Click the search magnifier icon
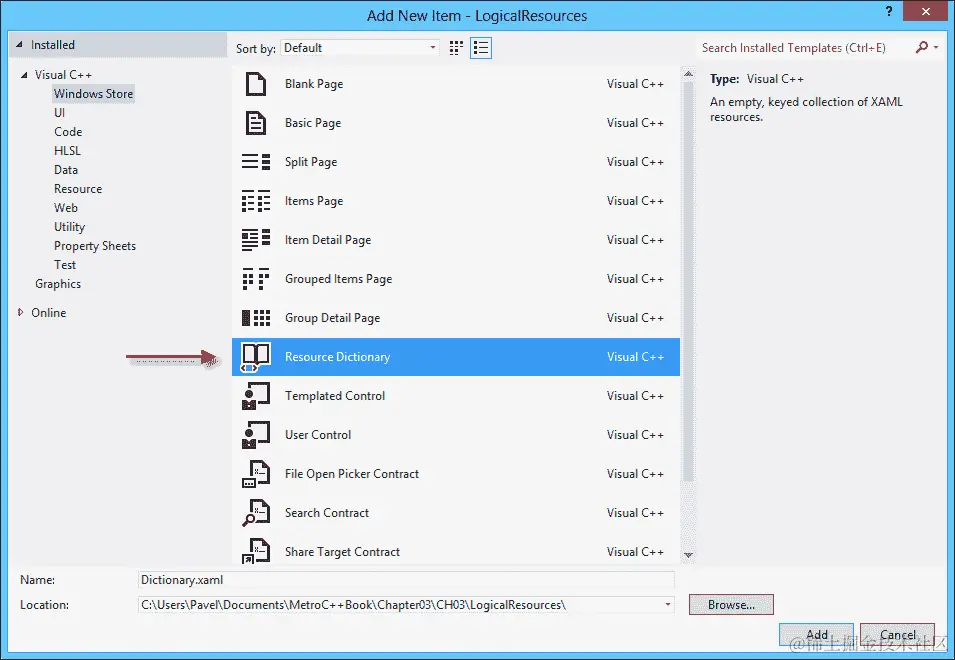The image size is (955, 660). pos(922,47)
